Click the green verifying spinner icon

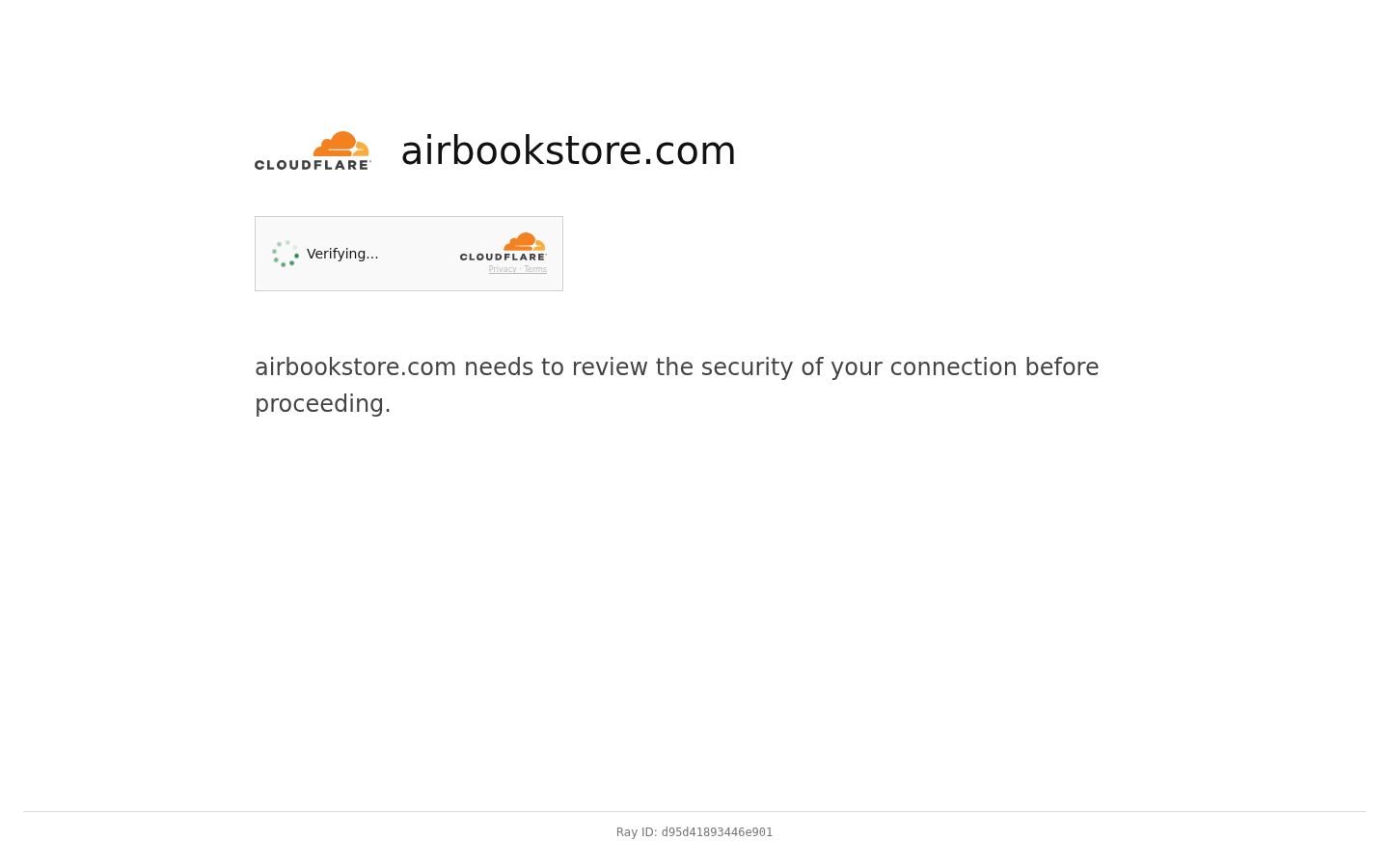(286, 254)
